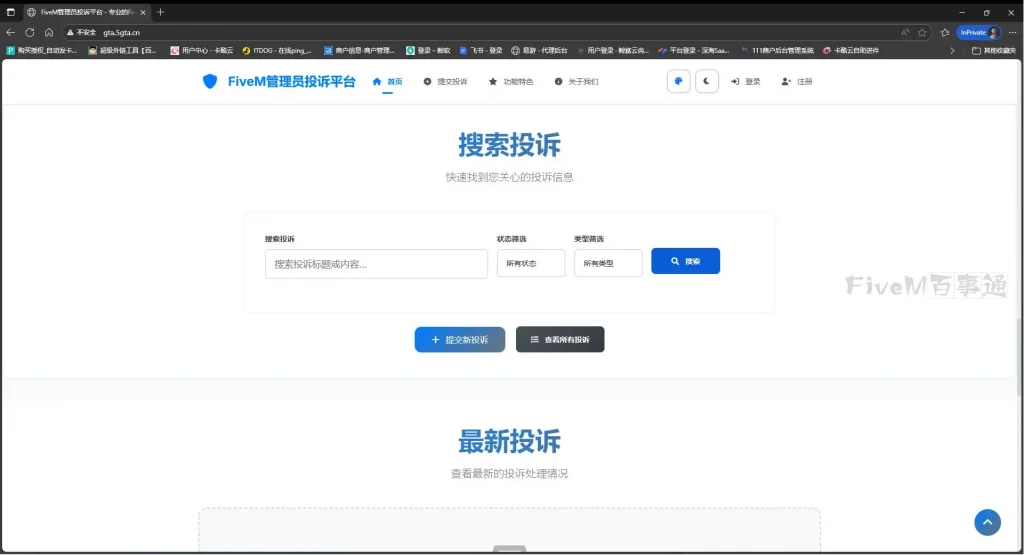Open the 关于我们 navigation item
The height and width of the screenshot is (555, 1024).
(577, 82)
